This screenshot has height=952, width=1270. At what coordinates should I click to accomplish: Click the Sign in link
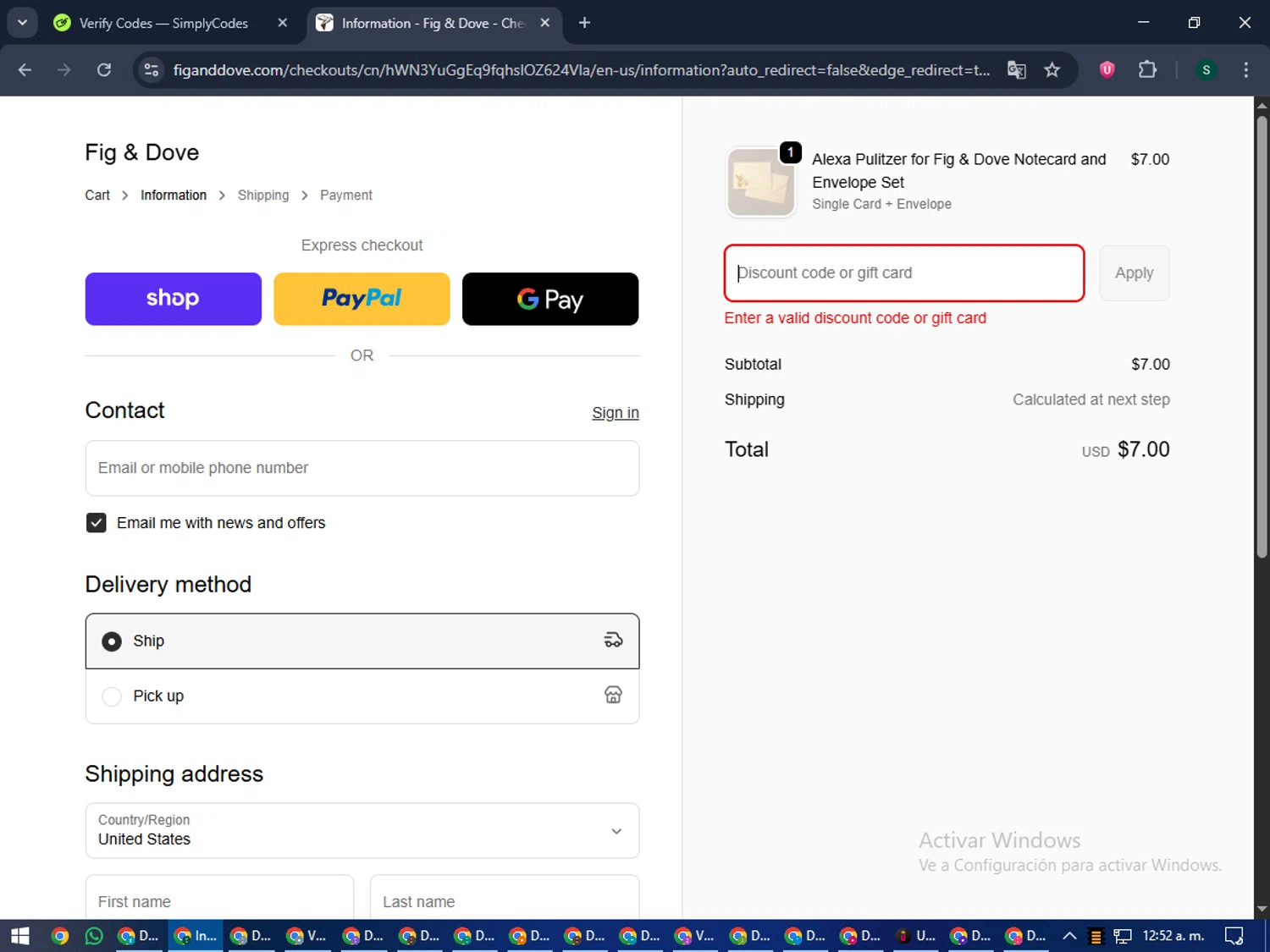(x=616, y=413)
